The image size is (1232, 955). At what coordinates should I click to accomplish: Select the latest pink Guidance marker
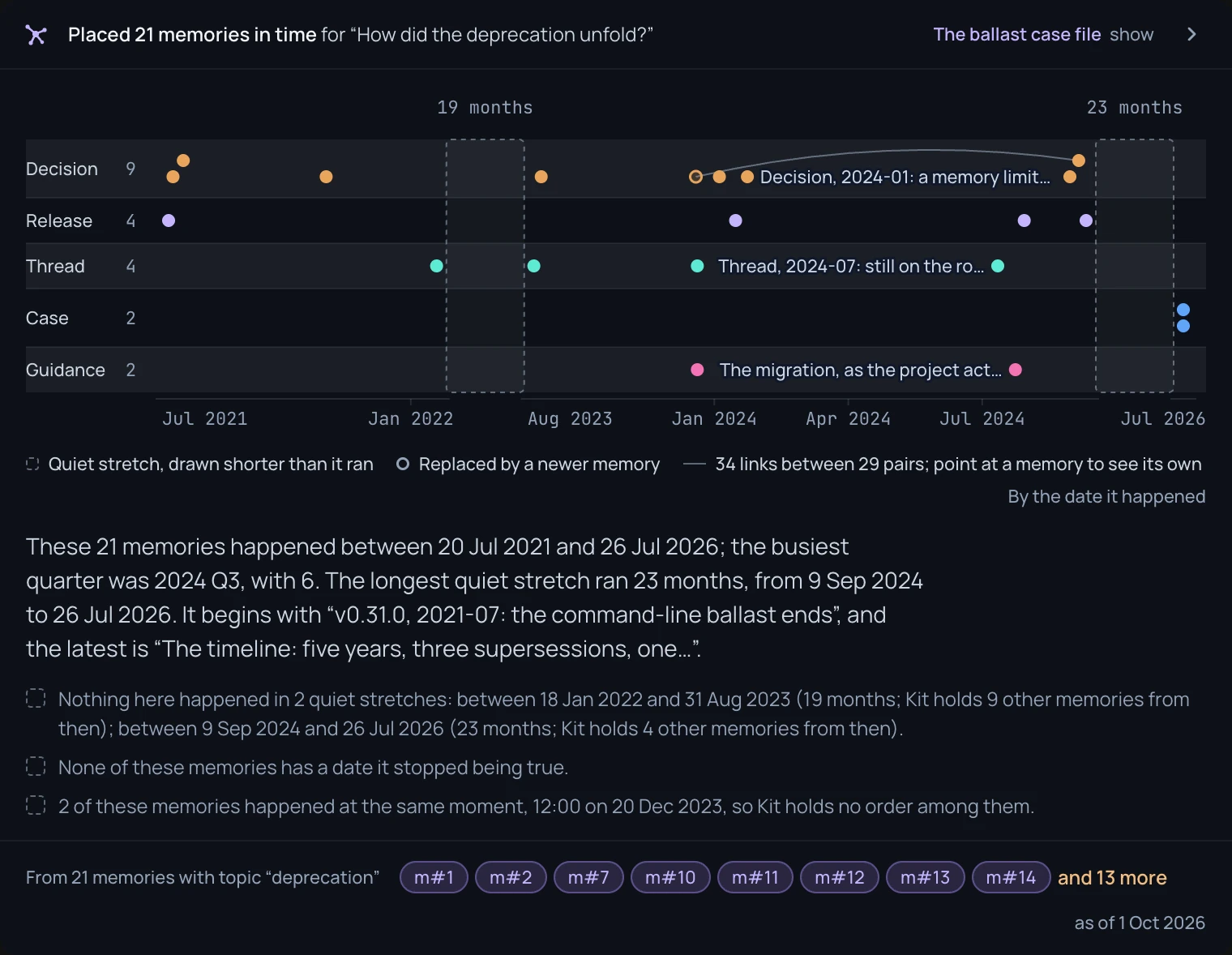1016,370
